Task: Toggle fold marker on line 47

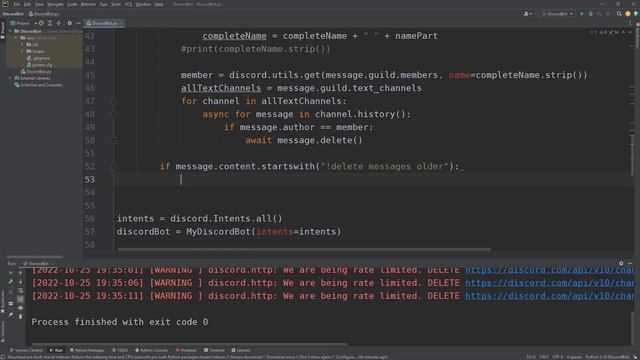Action: click(x=114, y=101)
